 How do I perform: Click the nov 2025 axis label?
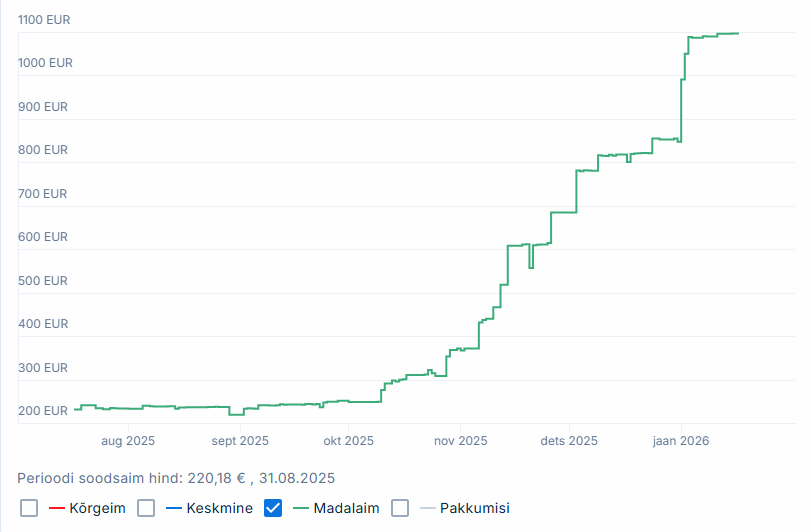pyautogui.click(x=459, y=440)
